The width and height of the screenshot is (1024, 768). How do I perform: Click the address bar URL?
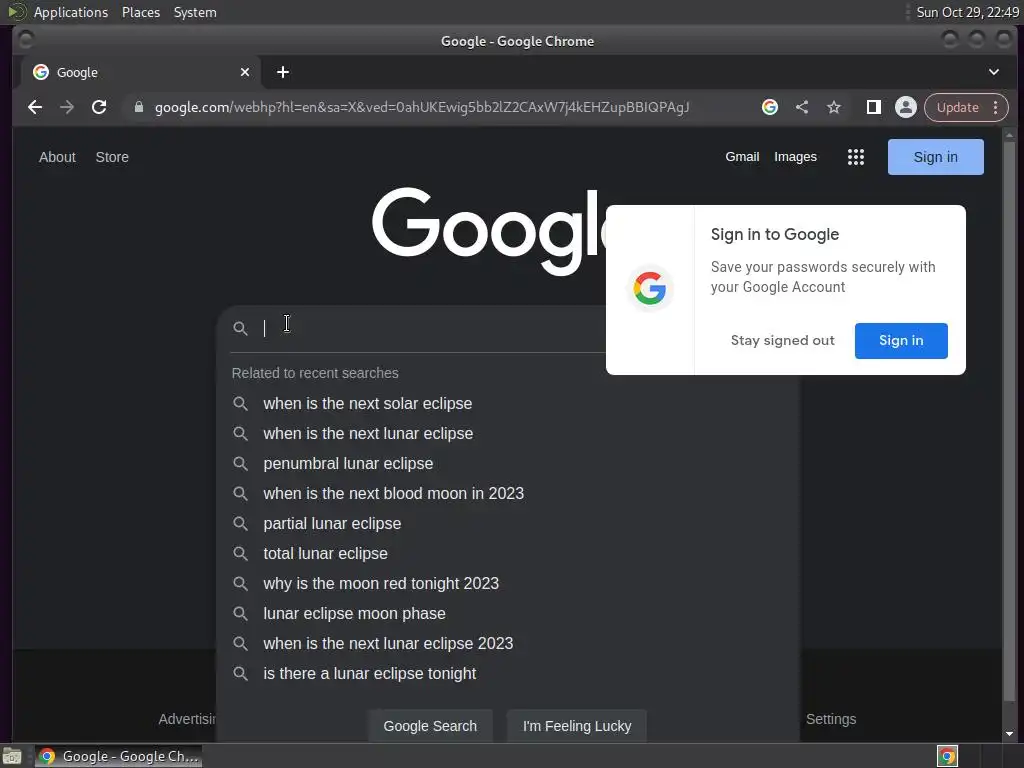(422, 107)
